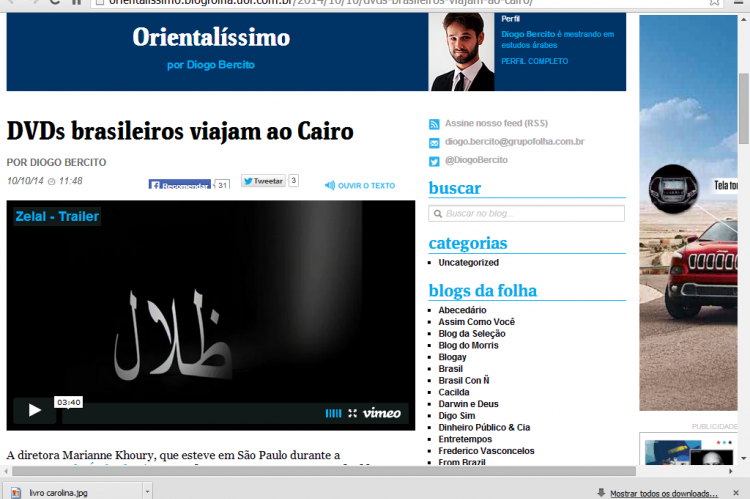The height and width of the screenshot is (499, 750).
Task: Bookmark this page with star icon
Action: click(x=715, y=2)
